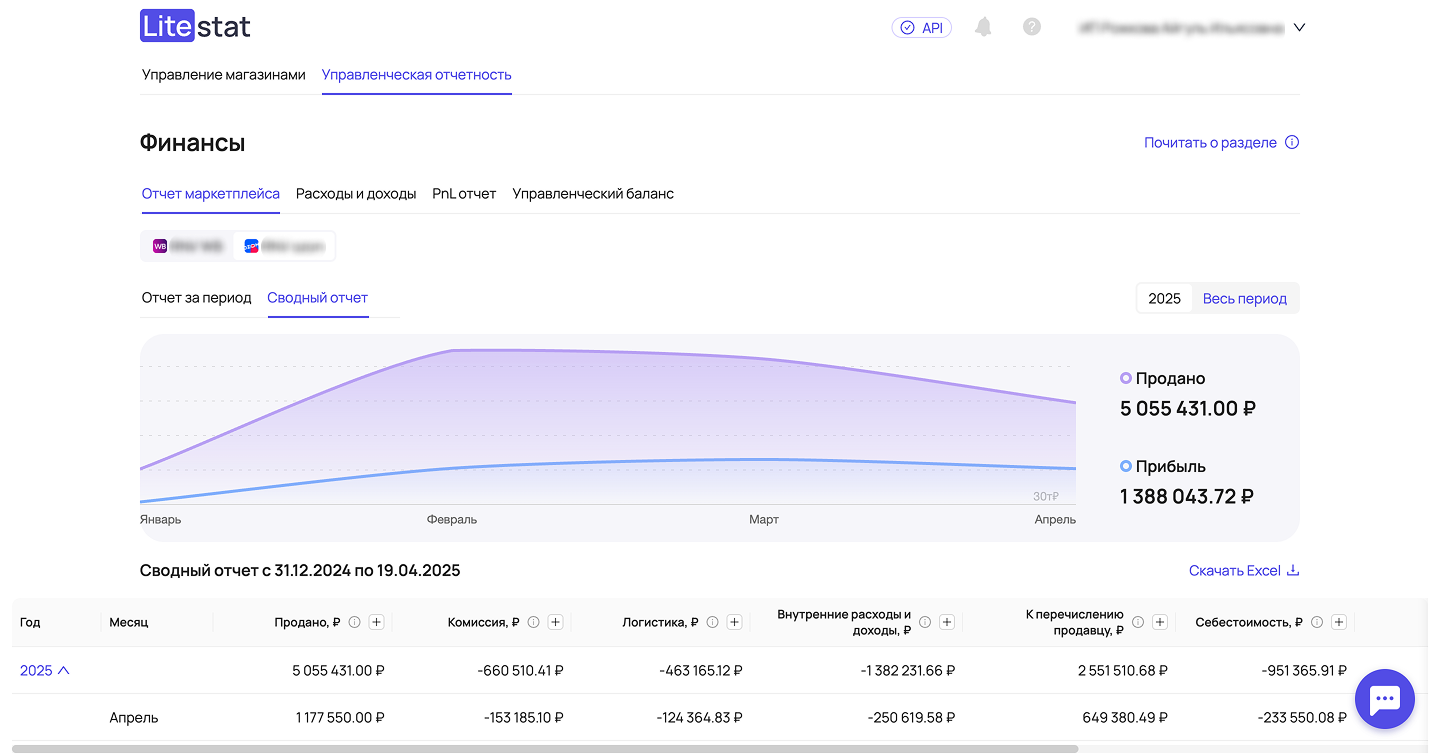This screenshot has height=754, width=1433.
Task: Select the Ozon marketplace store chip
Action: (x=284, y=246)
